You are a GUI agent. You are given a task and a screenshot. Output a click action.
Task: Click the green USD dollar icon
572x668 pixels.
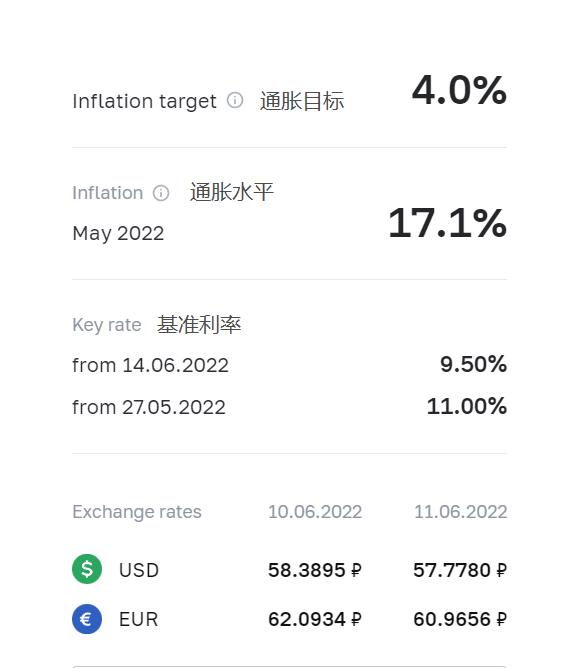click(87, 569)
